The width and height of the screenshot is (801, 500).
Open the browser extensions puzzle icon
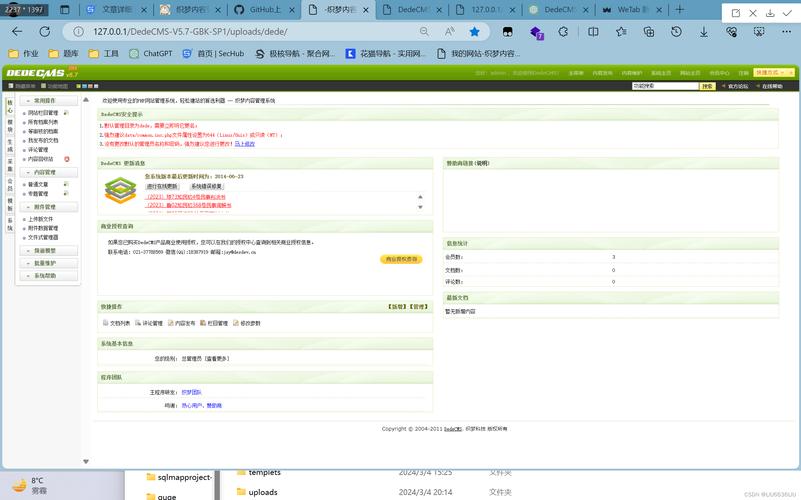point(563,32)
